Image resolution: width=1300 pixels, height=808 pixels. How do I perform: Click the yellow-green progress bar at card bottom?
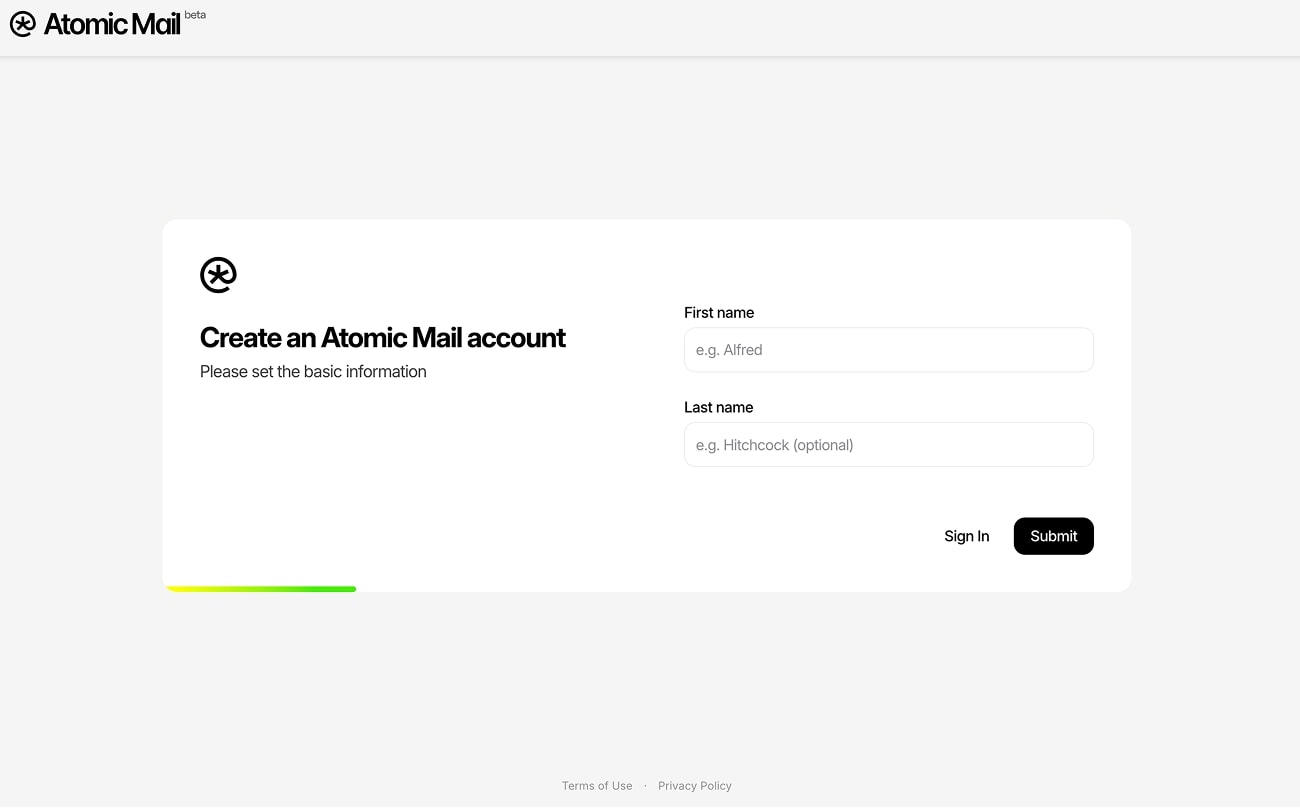click(x=260, y=588)
